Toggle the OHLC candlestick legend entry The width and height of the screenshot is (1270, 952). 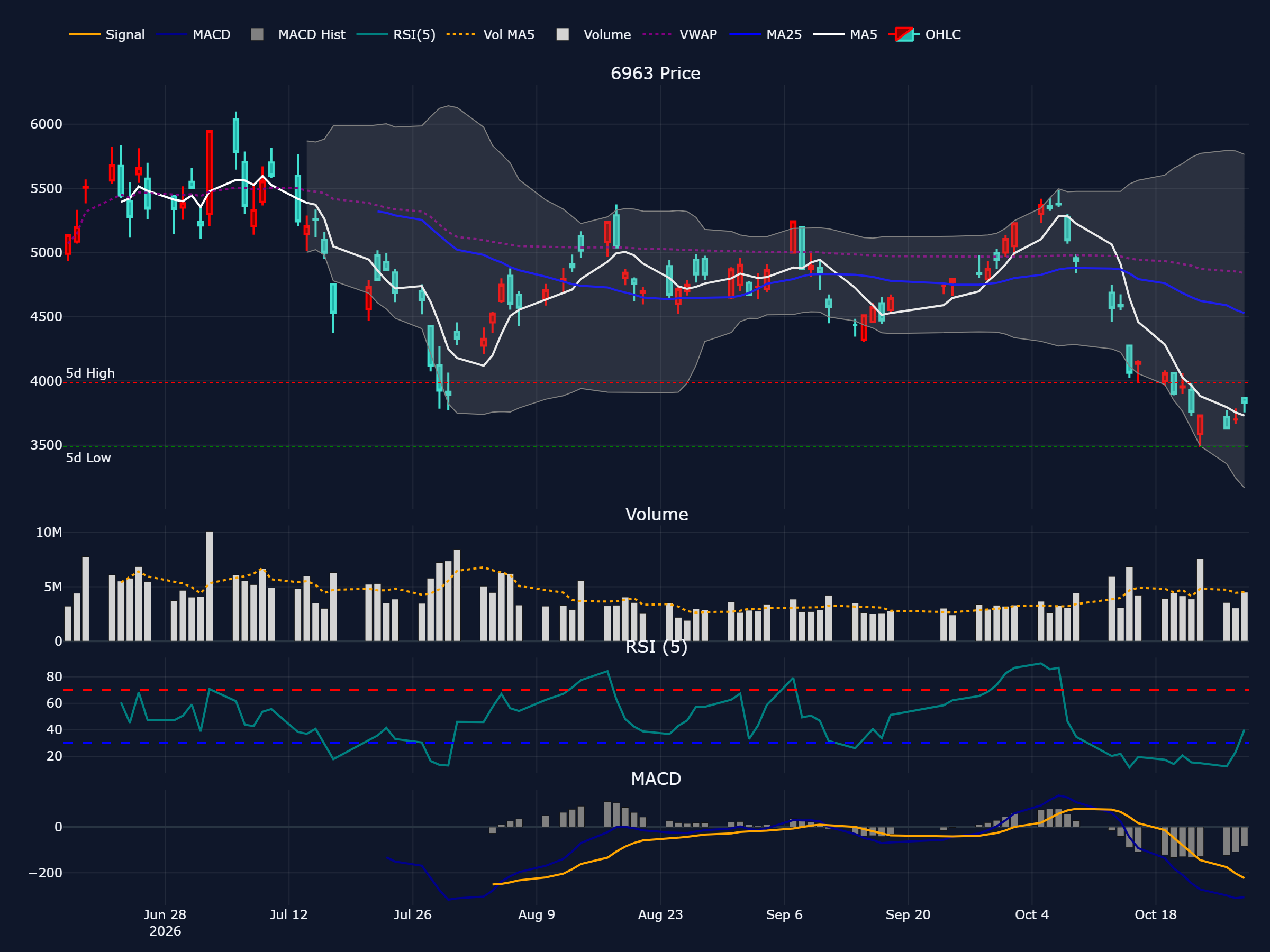pos(925,34)
